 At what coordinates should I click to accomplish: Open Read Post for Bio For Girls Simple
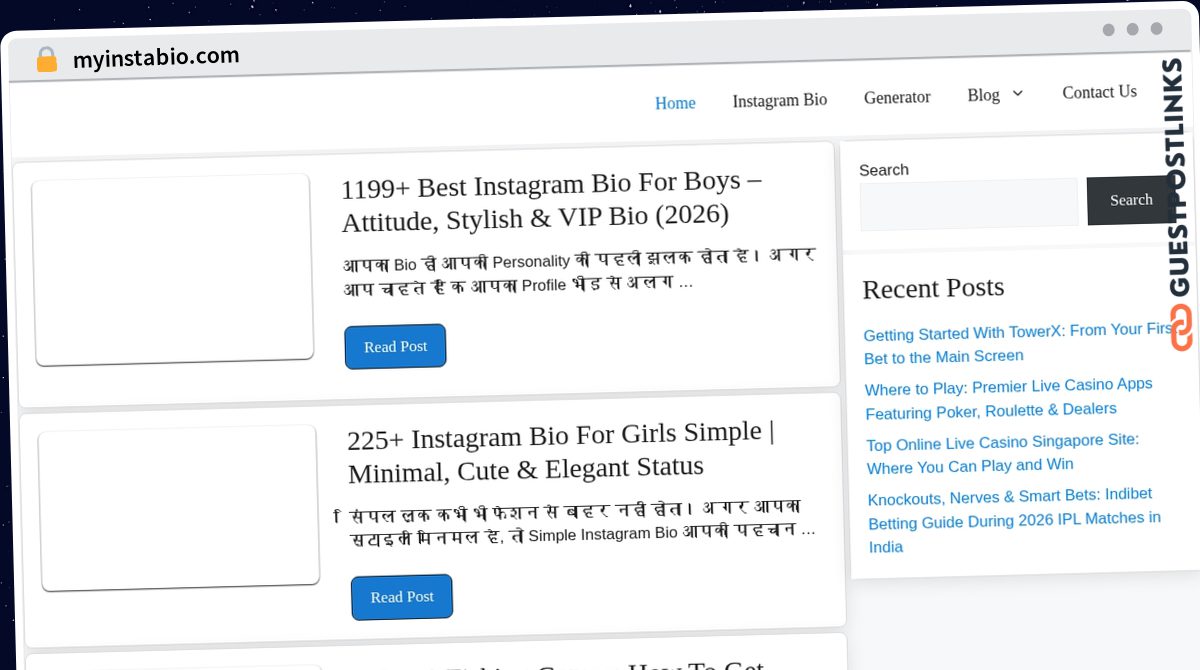[402, 597]
